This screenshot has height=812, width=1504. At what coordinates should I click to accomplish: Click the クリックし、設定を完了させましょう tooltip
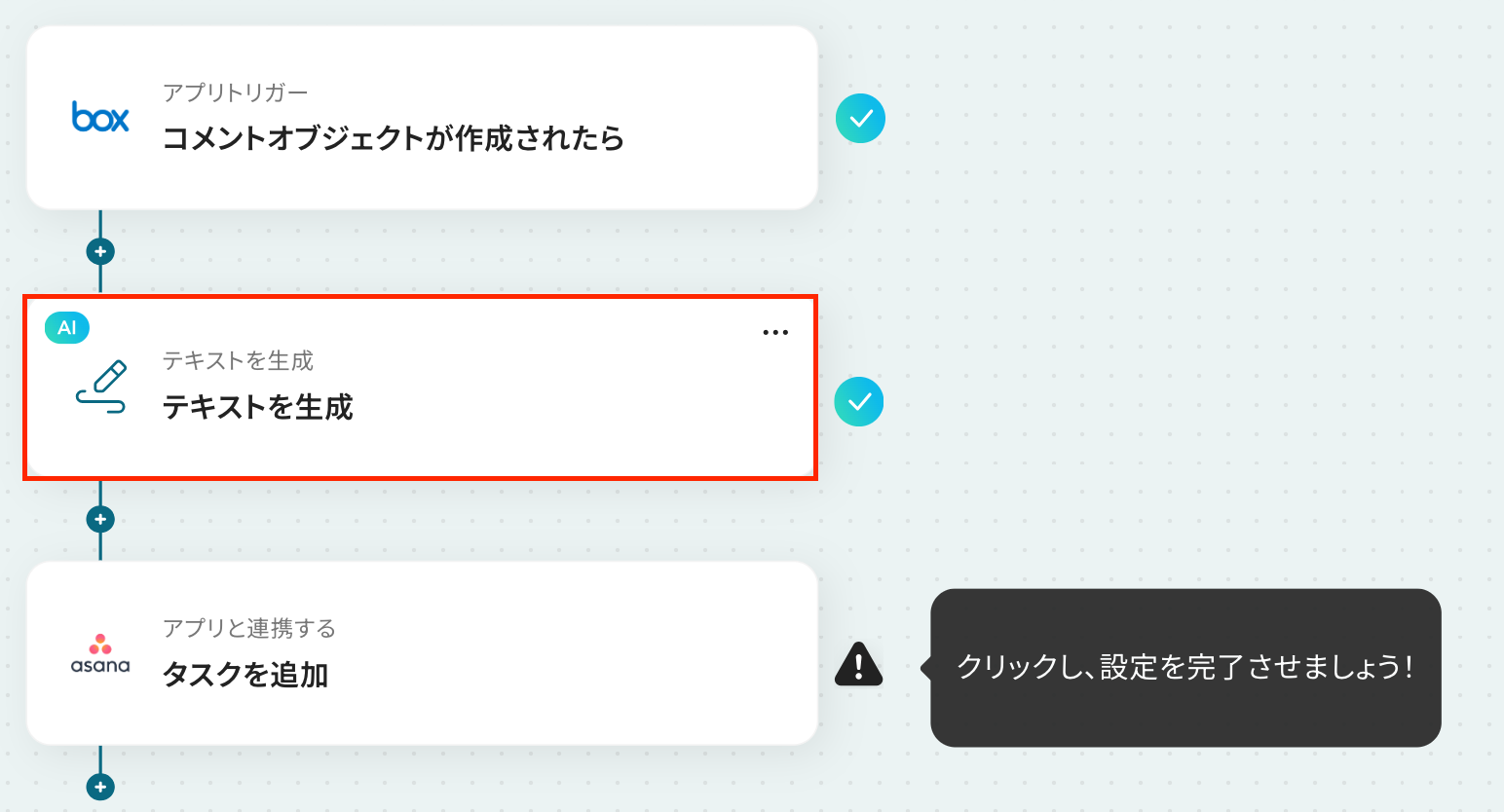tap(1184, 668)
